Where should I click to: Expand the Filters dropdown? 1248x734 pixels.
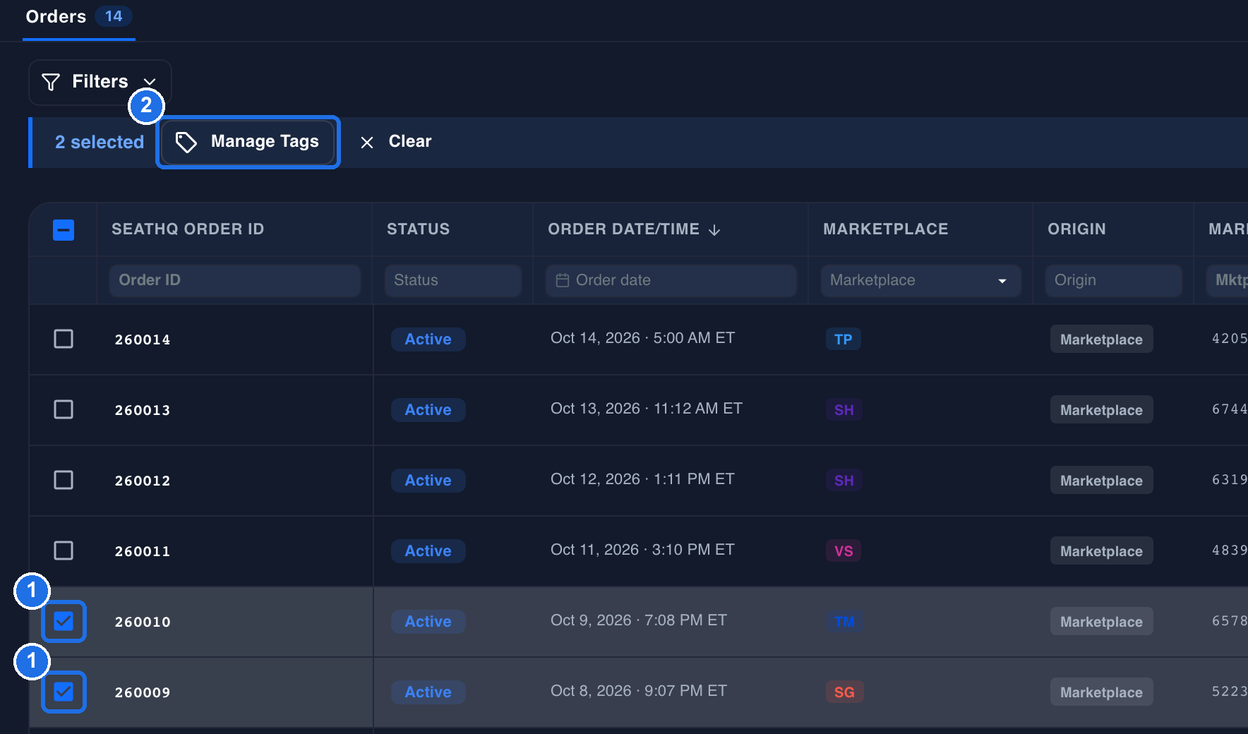tap(100, 82)
